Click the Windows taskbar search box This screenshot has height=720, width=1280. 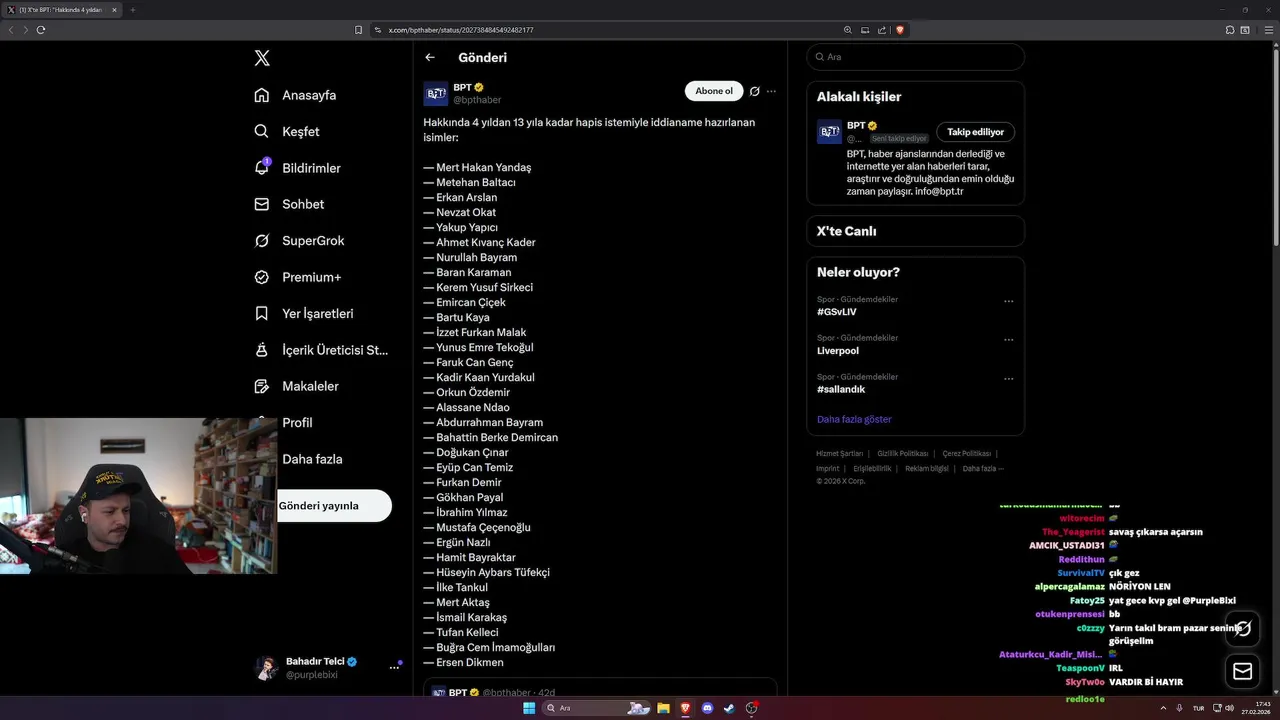[x=599, y=708]
